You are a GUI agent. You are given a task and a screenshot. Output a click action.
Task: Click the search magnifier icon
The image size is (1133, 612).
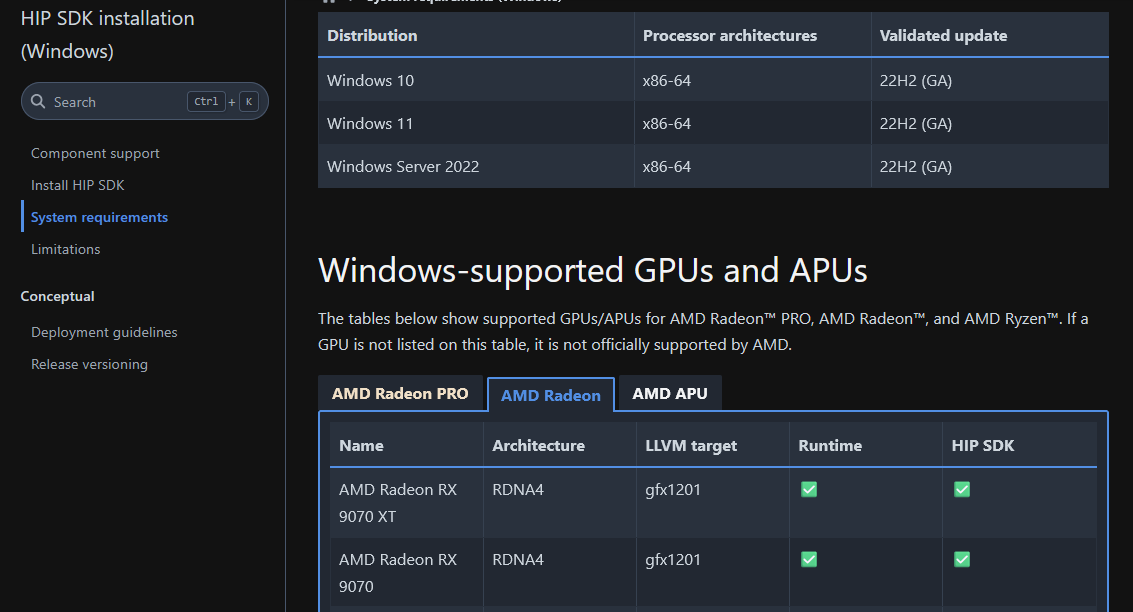pyautogui.click(x=38, y=102)
